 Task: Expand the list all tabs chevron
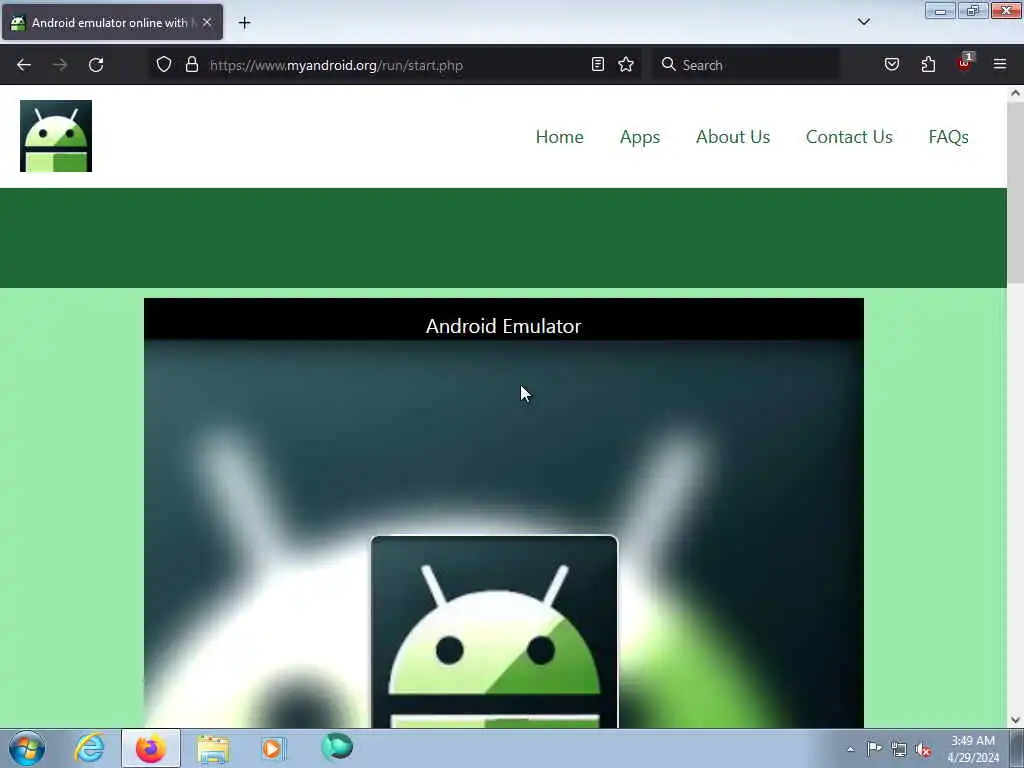click(864, 22)
